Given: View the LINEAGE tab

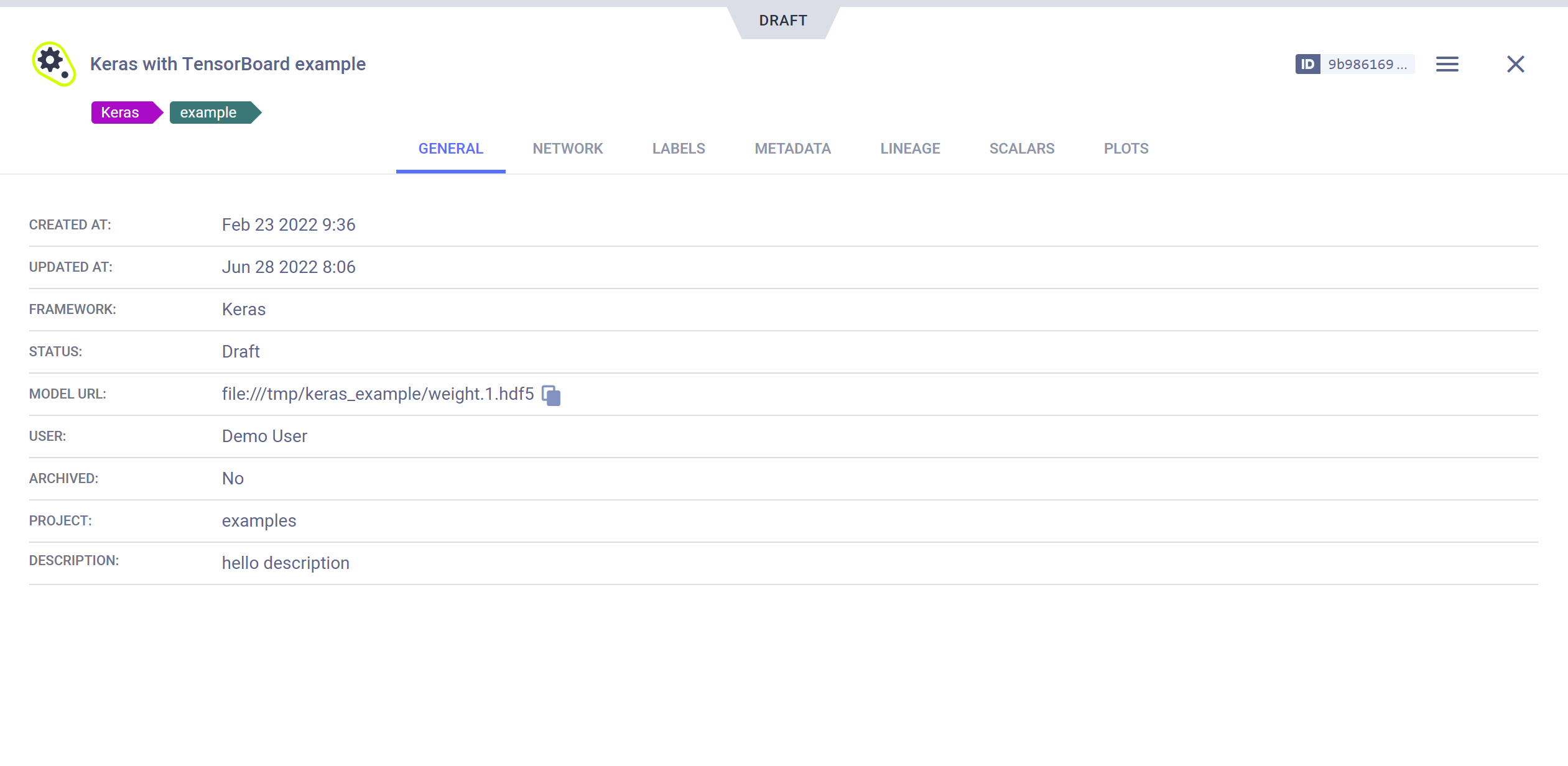Looking at the screenshot, I should [x=910, y=149].
